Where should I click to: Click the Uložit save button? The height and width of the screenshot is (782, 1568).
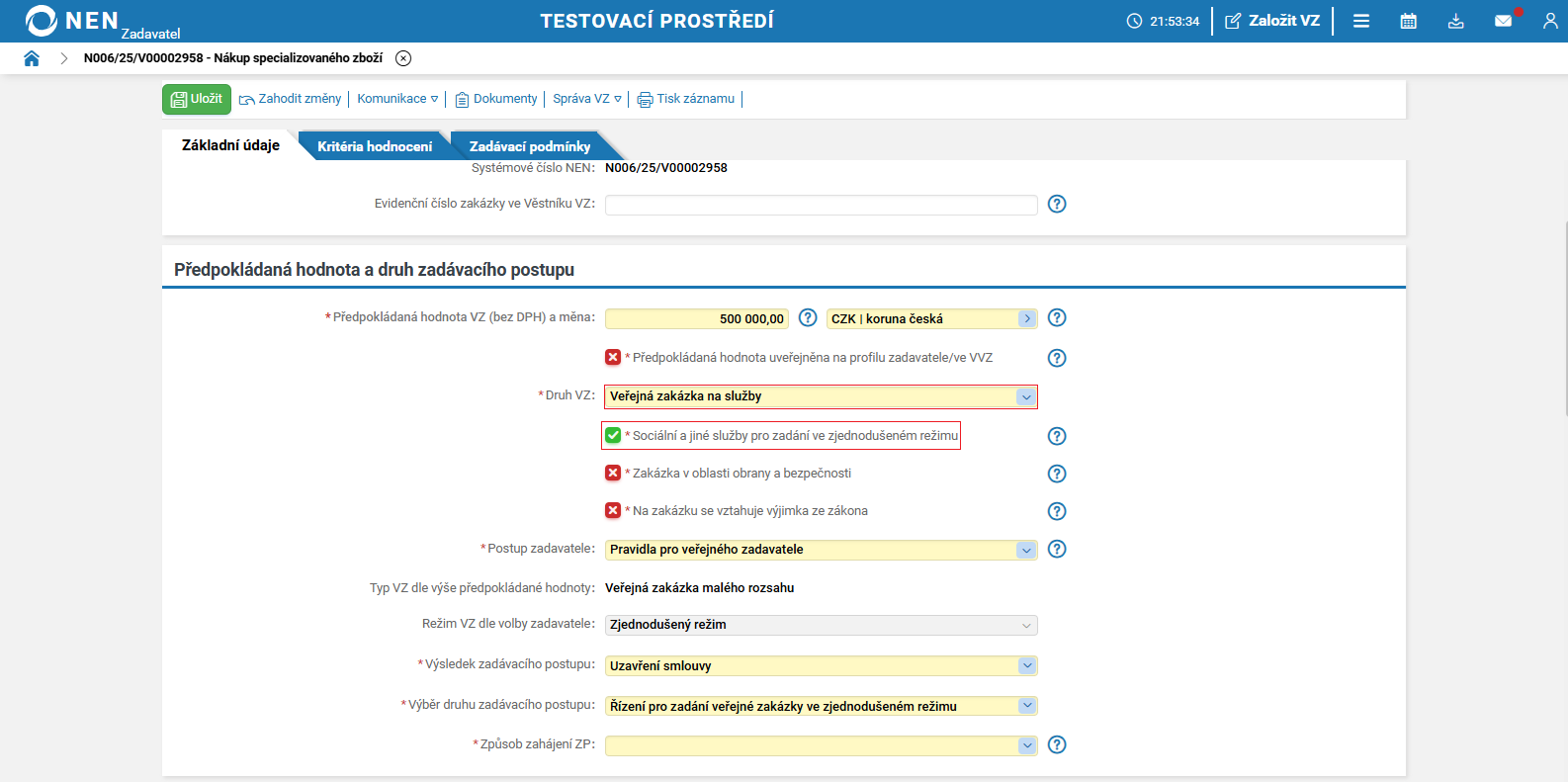[197, 99]
